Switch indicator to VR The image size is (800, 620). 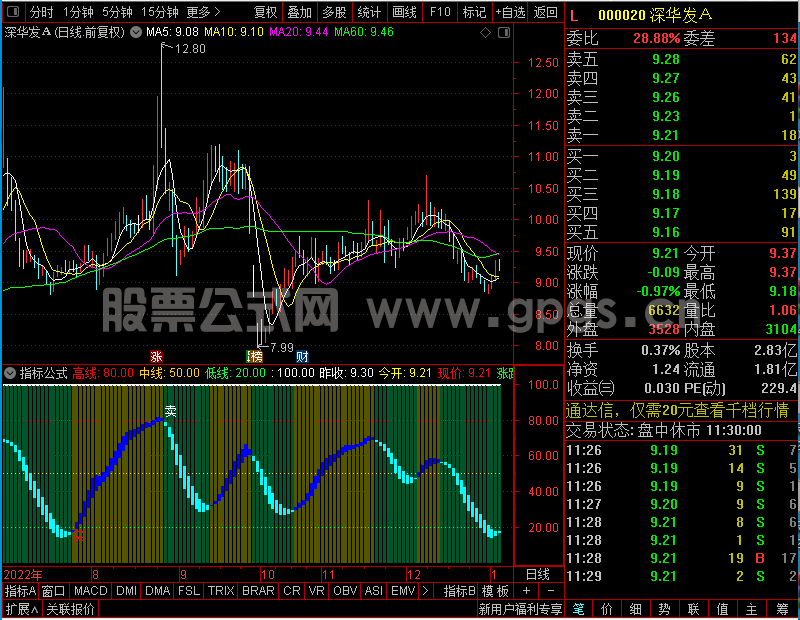316,591
